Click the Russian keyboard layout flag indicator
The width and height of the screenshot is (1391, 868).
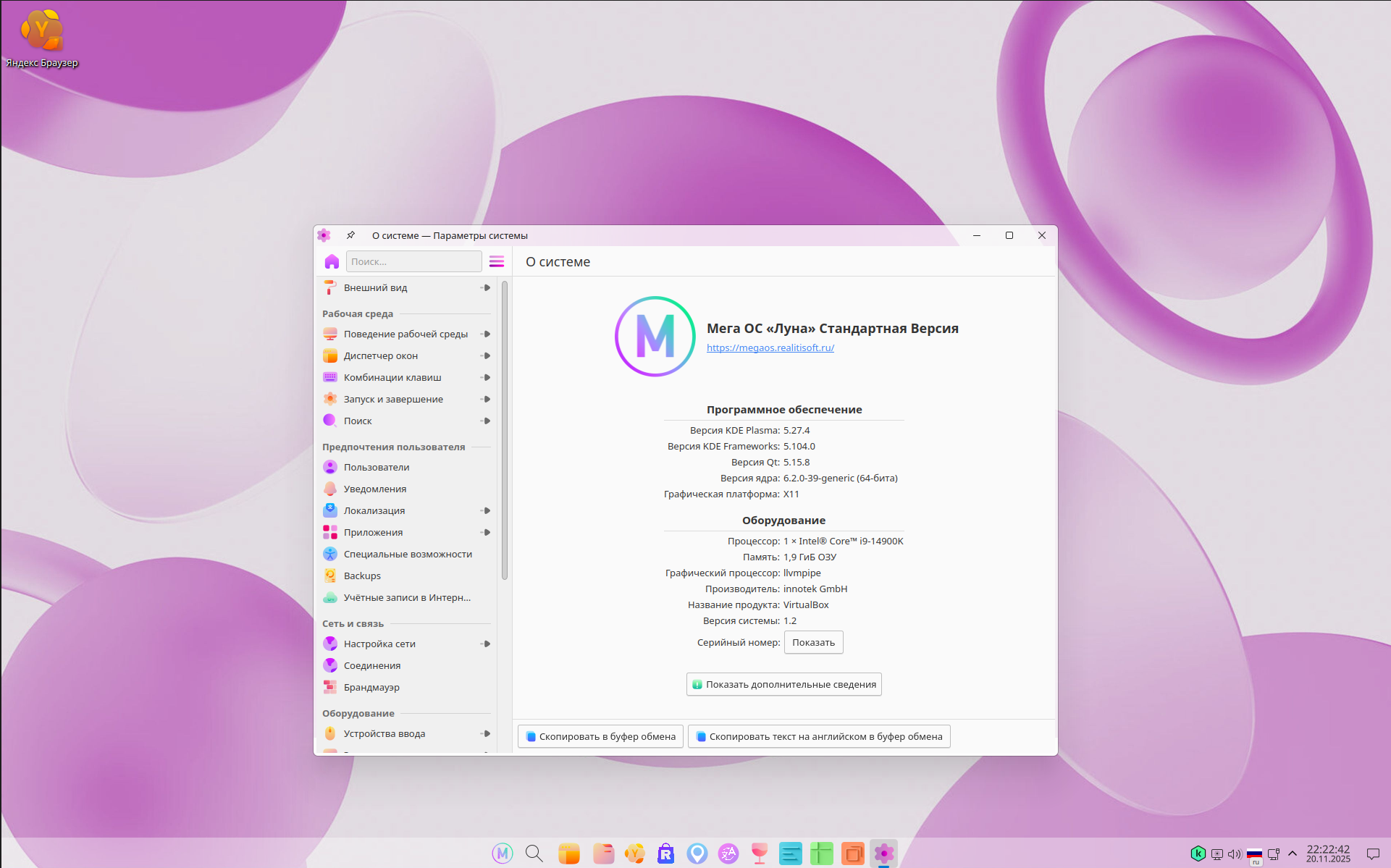pyautogui.click(x=1254, y=854)
